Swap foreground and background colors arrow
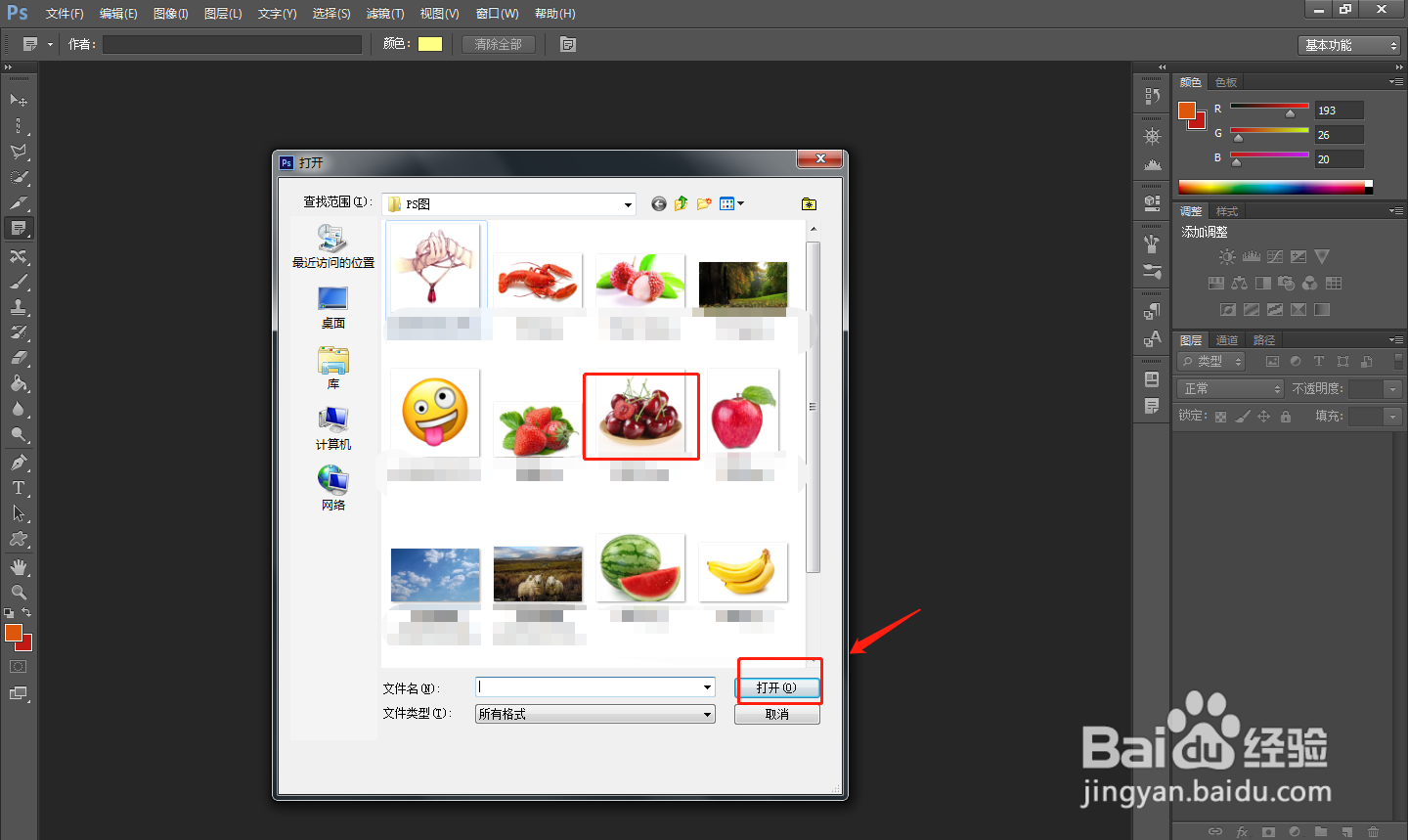1408x840 pixels. point(26,612)
